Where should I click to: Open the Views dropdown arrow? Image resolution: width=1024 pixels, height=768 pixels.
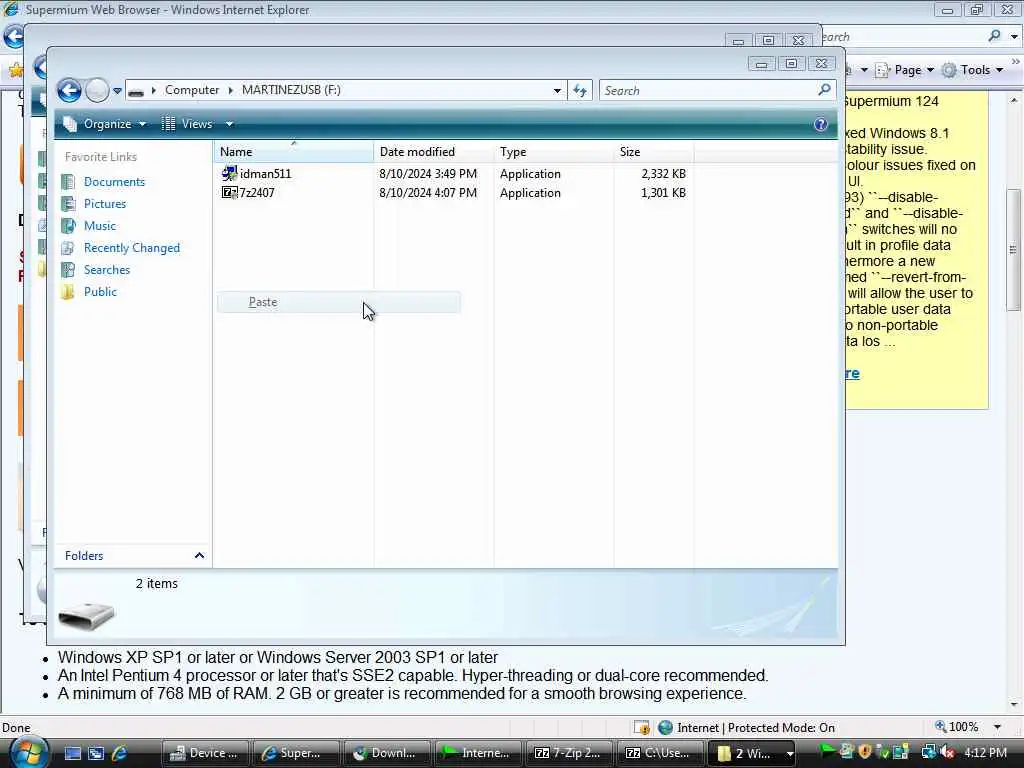[229, 124]
